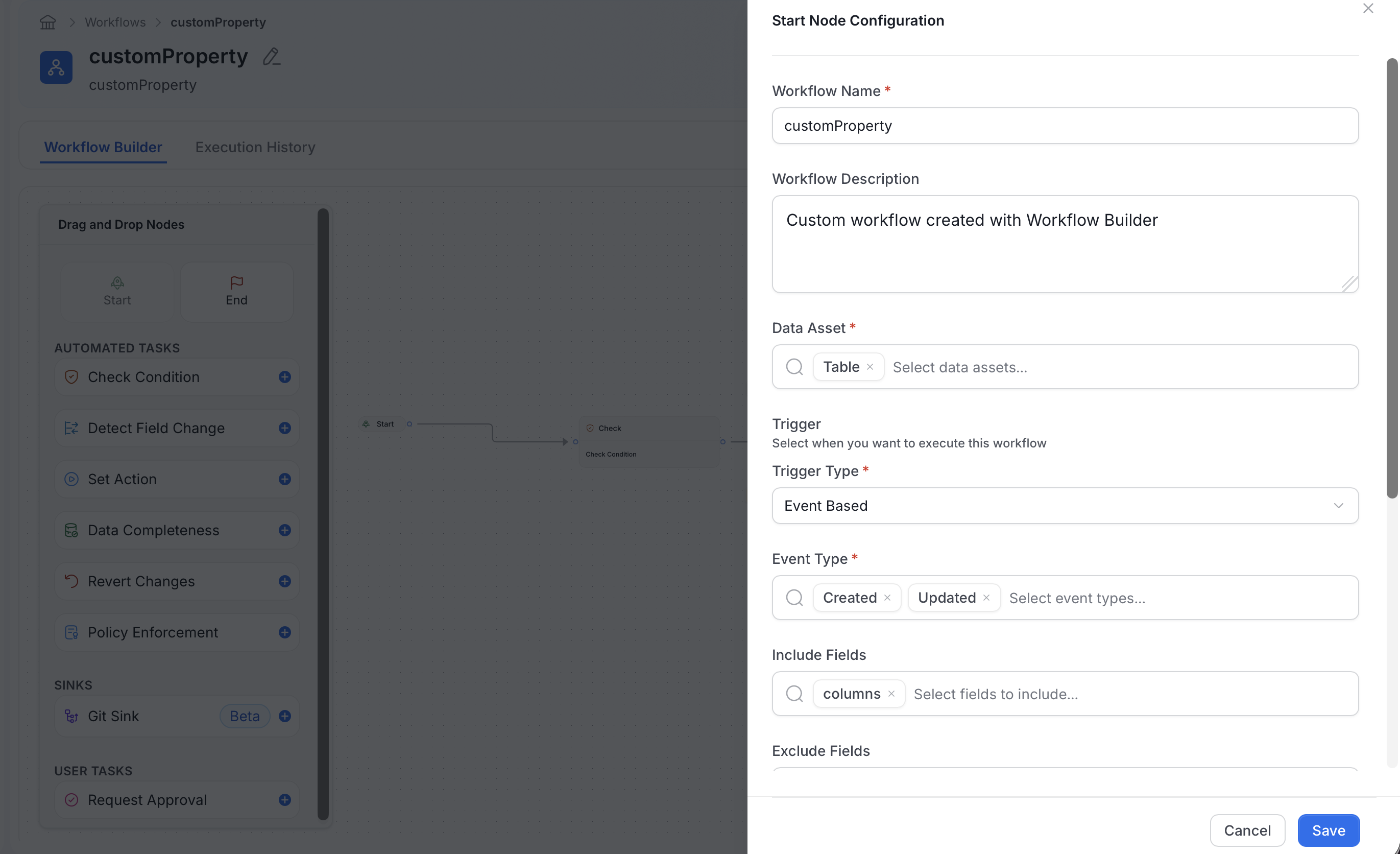
Task: Add Set Action node plus icon
Action: click(285, 479)
